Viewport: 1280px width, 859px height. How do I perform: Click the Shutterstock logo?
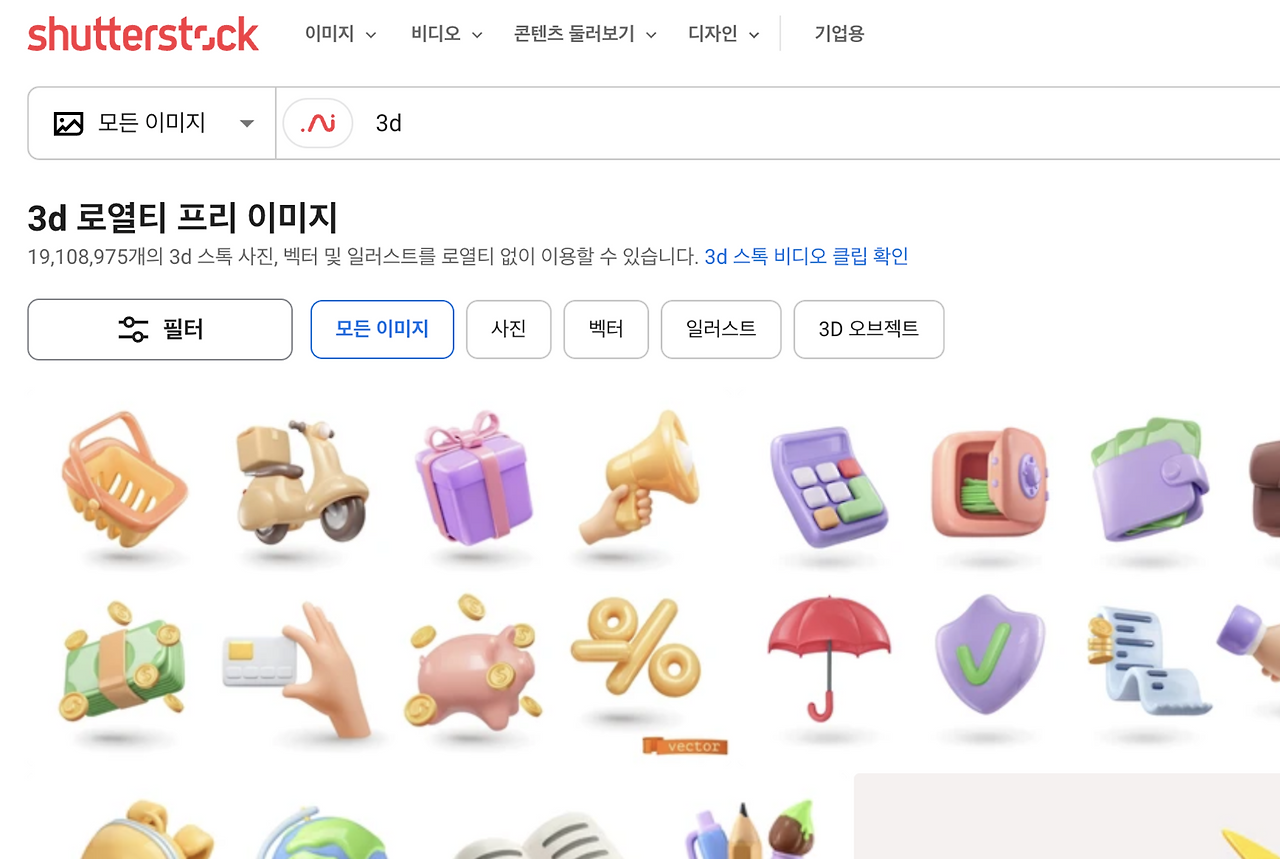(x=143, y=34)
